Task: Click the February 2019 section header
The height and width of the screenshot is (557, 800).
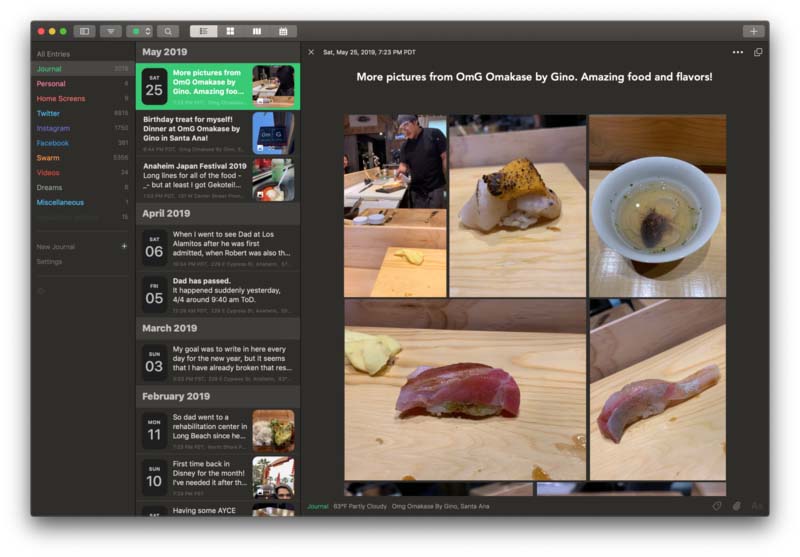Action: pos(218,396)
